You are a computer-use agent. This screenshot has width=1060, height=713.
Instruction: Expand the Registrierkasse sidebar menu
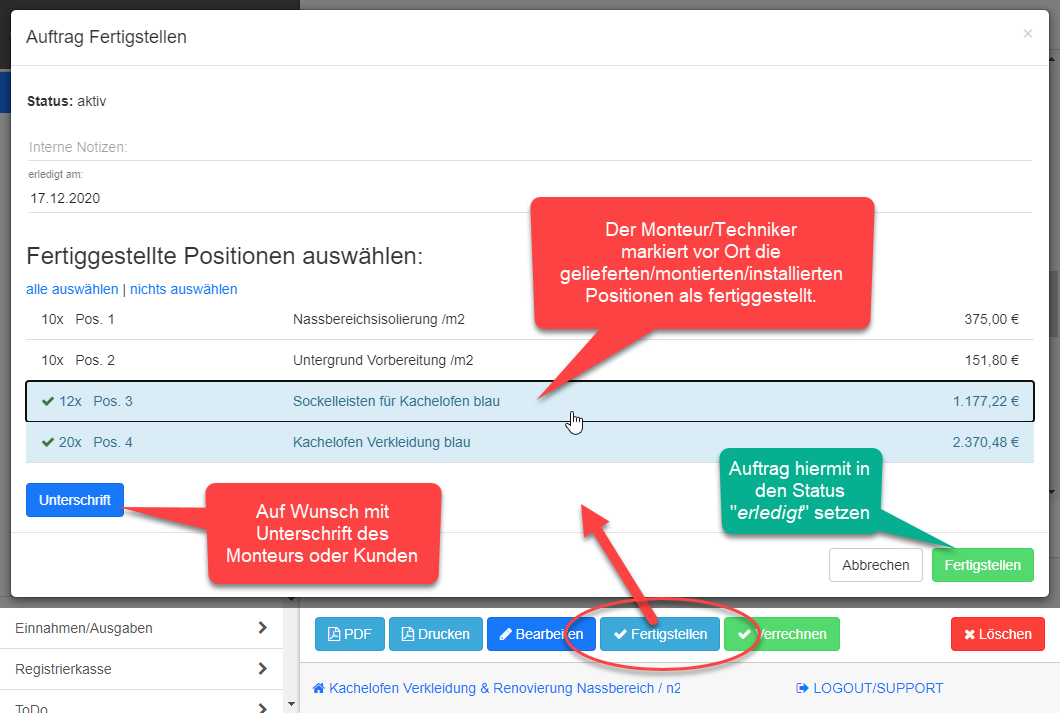tap(142, 668)
